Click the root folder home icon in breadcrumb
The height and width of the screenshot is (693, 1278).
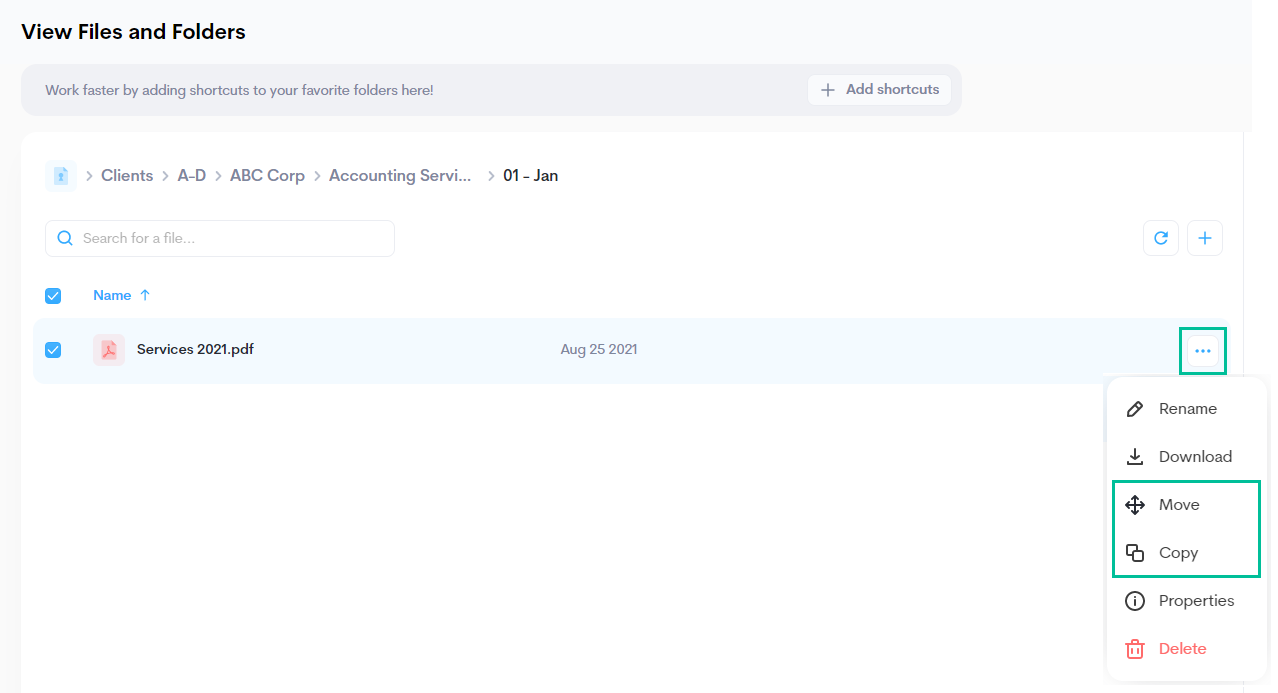pos(61,176)
